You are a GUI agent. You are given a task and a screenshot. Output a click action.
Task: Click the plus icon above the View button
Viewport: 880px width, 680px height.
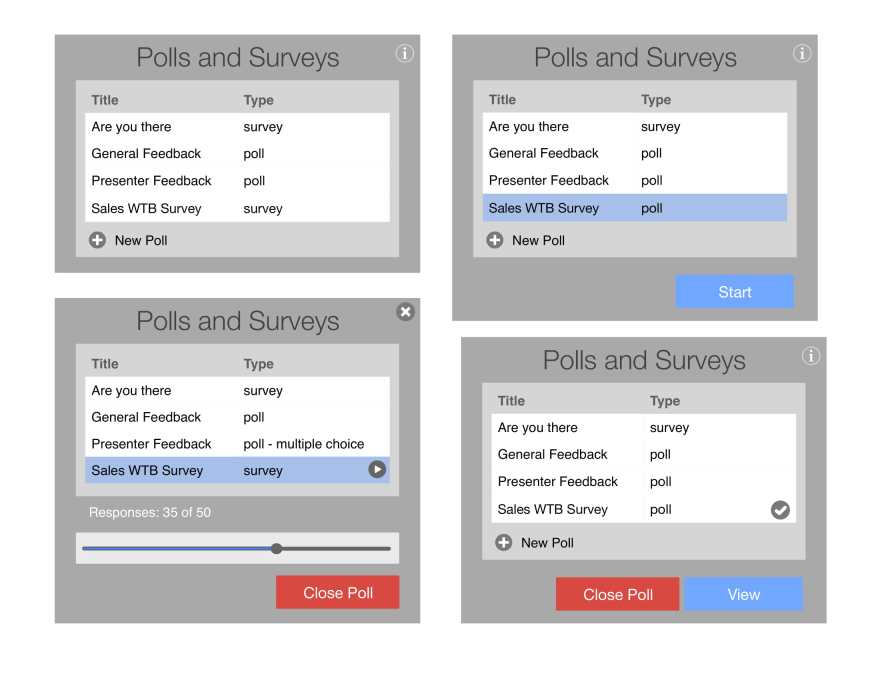click(x=504, y=543)
